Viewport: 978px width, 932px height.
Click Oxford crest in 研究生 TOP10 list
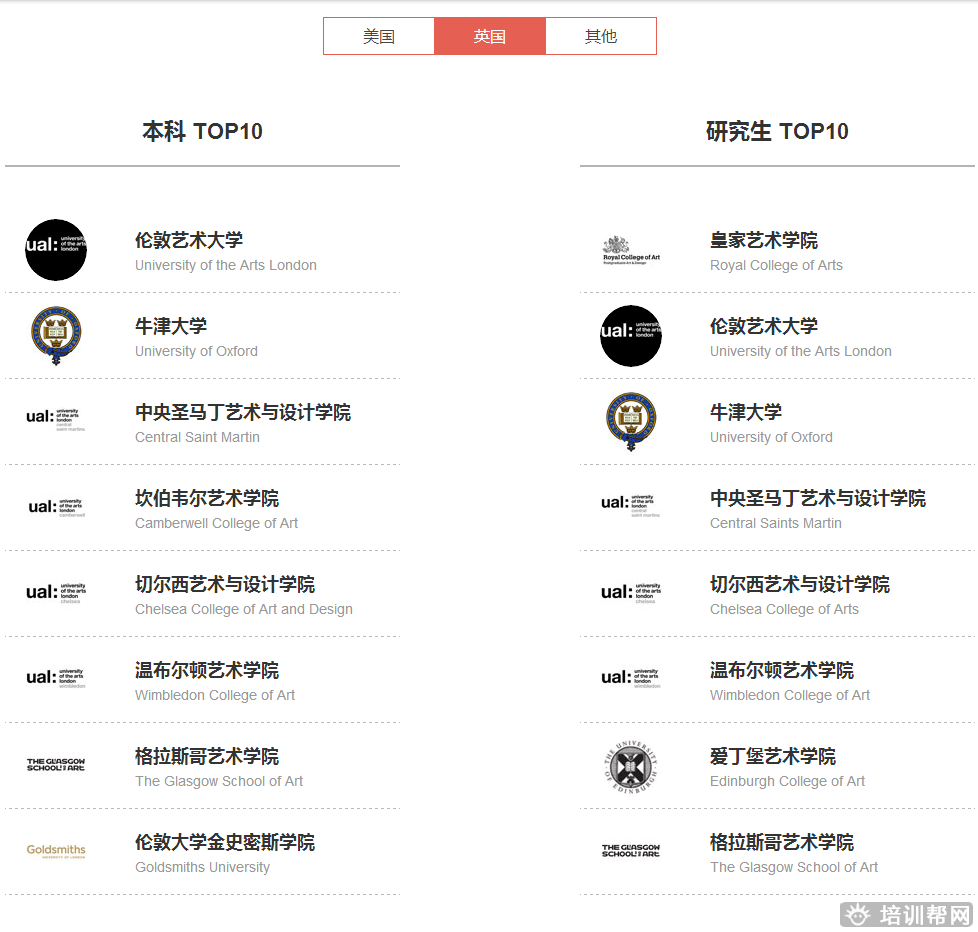point(631,422)
